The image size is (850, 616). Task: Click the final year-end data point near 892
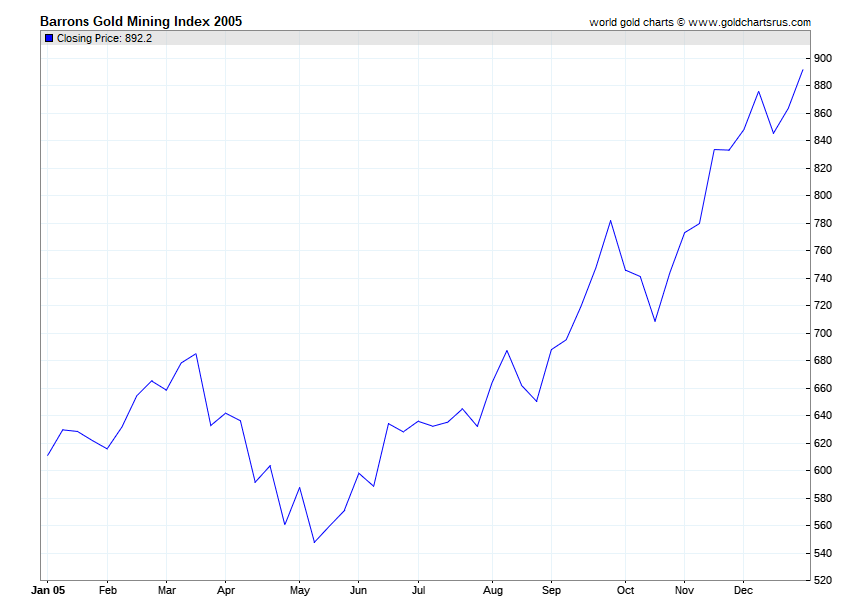[803, 70]
